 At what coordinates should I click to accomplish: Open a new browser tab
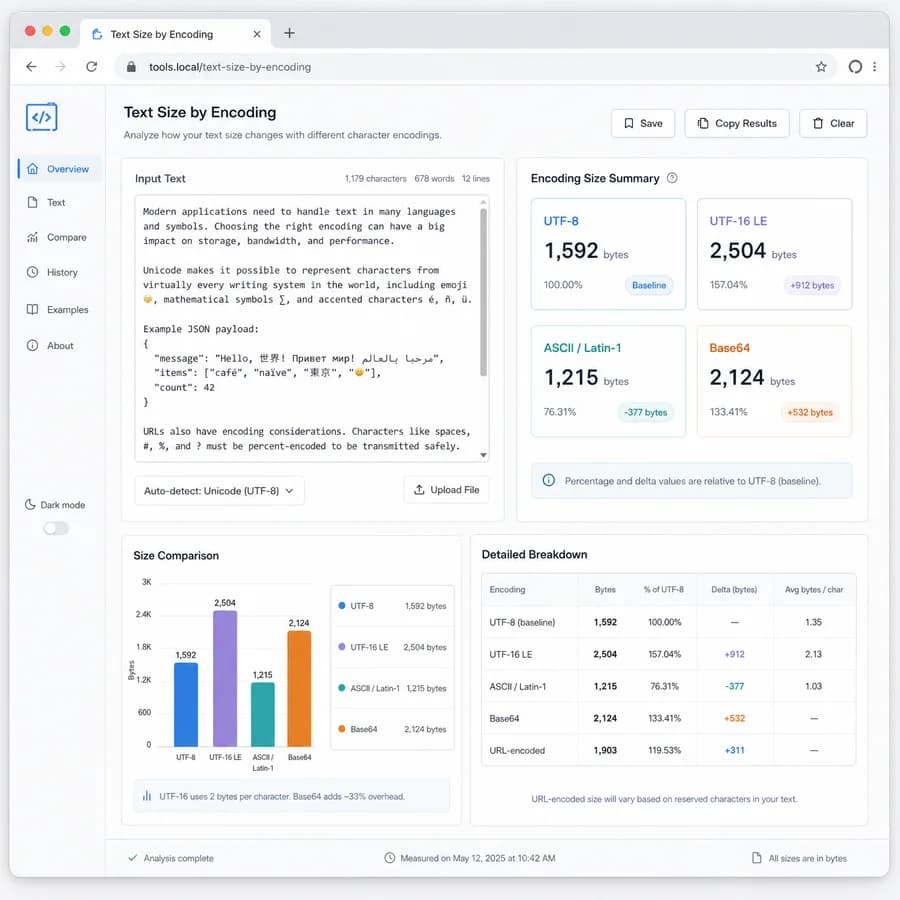[x=289, y=33]
